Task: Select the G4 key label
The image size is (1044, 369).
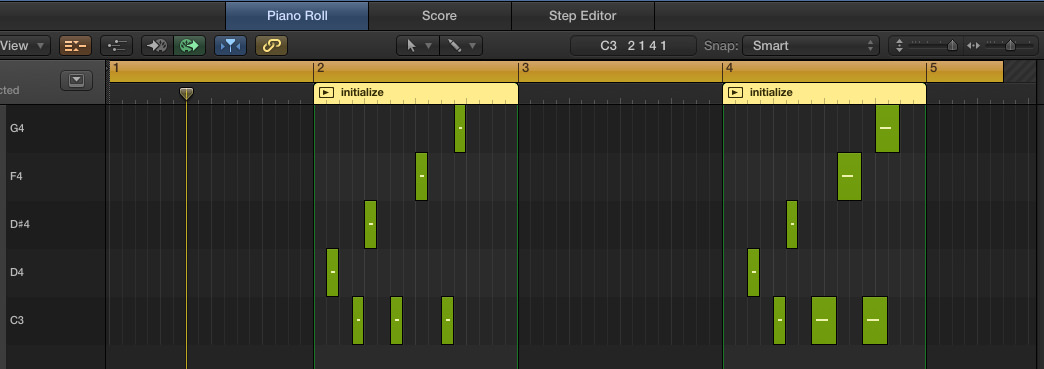Action: coord(17,128)
